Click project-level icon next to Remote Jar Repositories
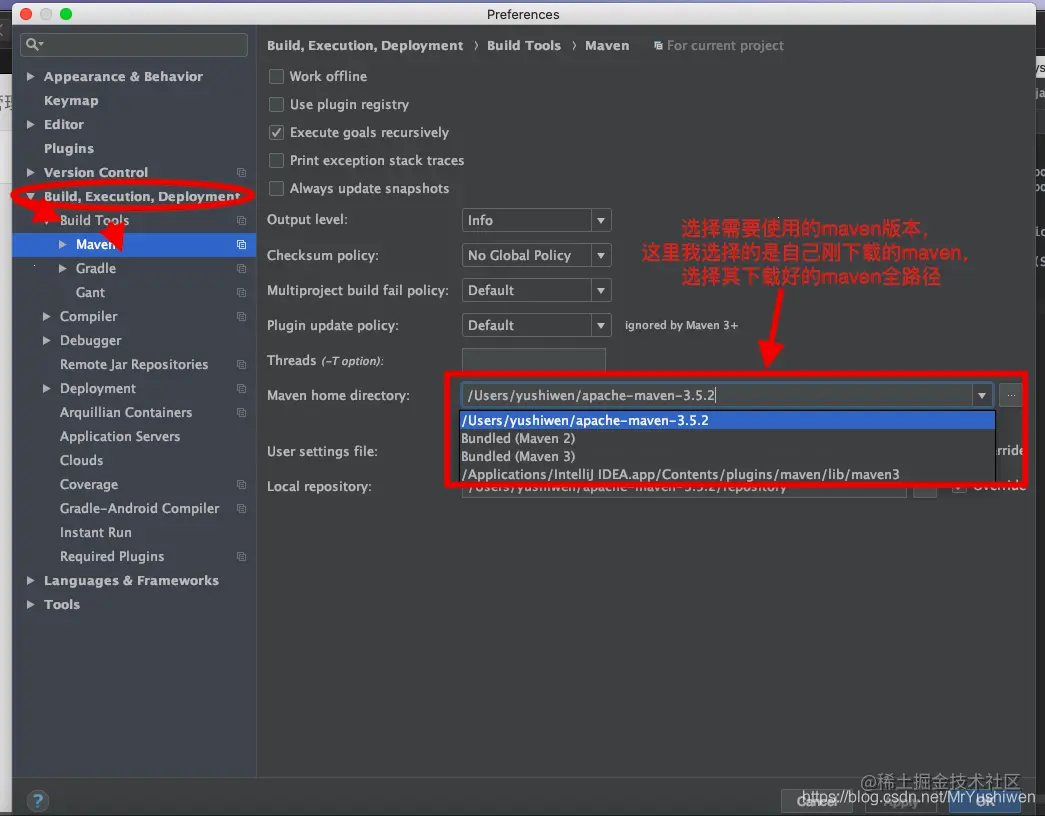 coord(241,365)
